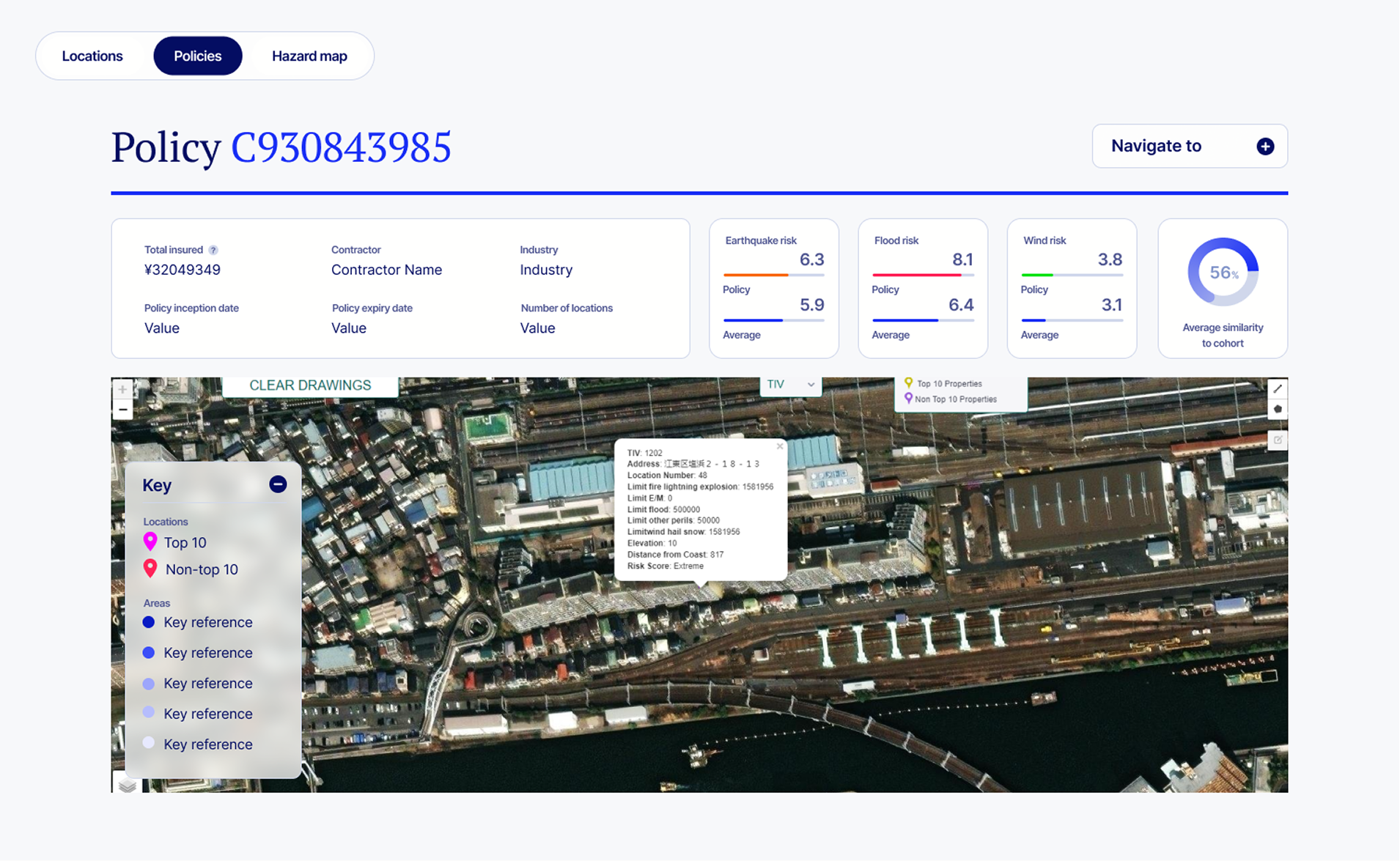Switch to the Locations tab
The width and height of the screenshot is (1400, 861).
point(92,56)
